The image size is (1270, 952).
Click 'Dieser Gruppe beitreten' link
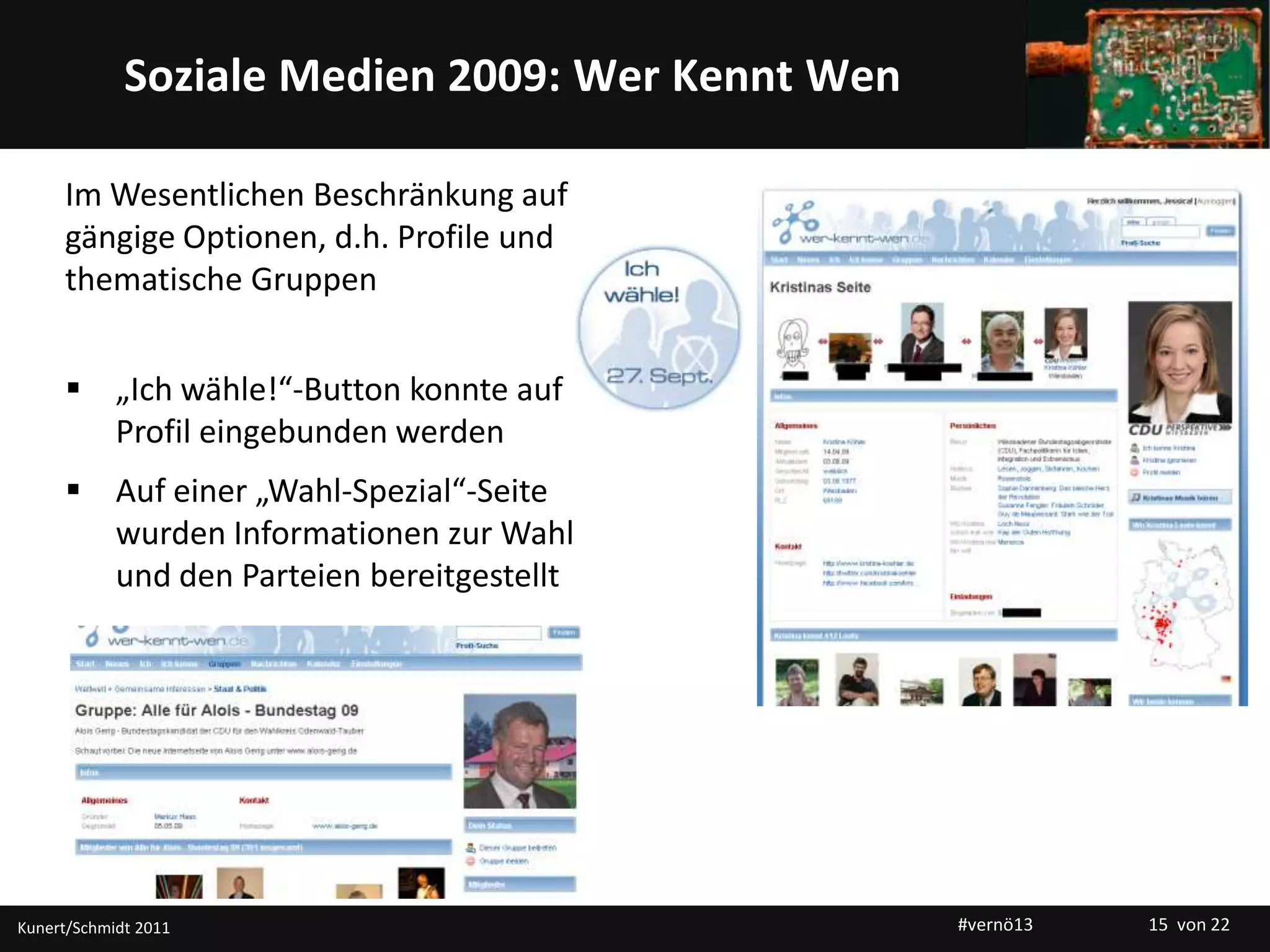click(518, 847)
